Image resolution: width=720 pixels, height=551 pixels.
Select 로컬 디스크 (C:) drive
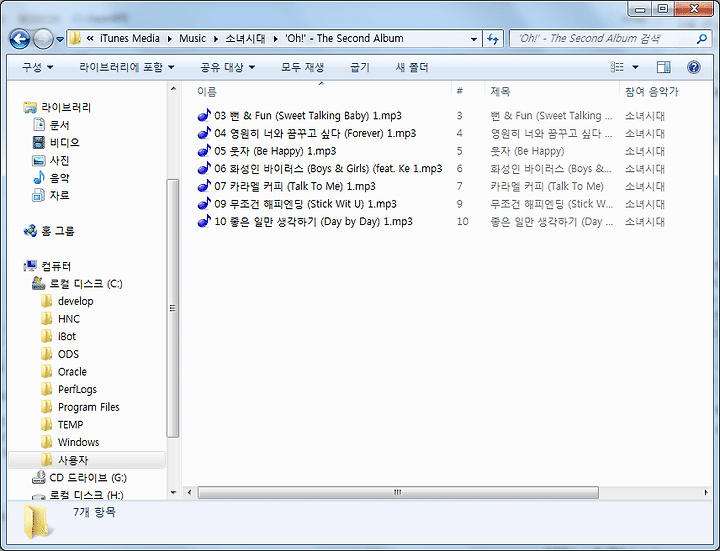click(x=86, y=284)
